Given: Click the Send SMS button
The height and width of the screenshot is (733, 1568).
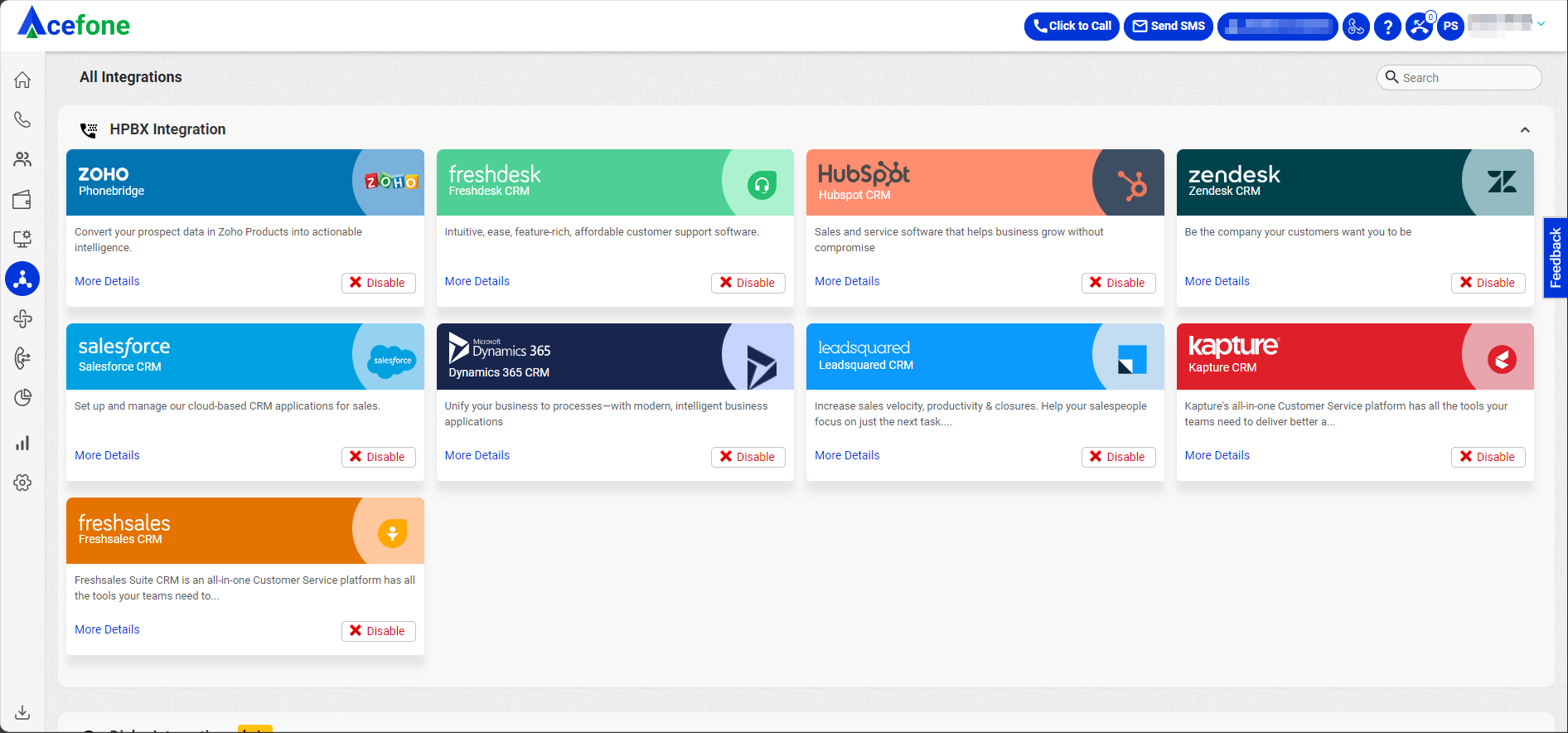Looking at the screenshot, I should pos(1169,27).
